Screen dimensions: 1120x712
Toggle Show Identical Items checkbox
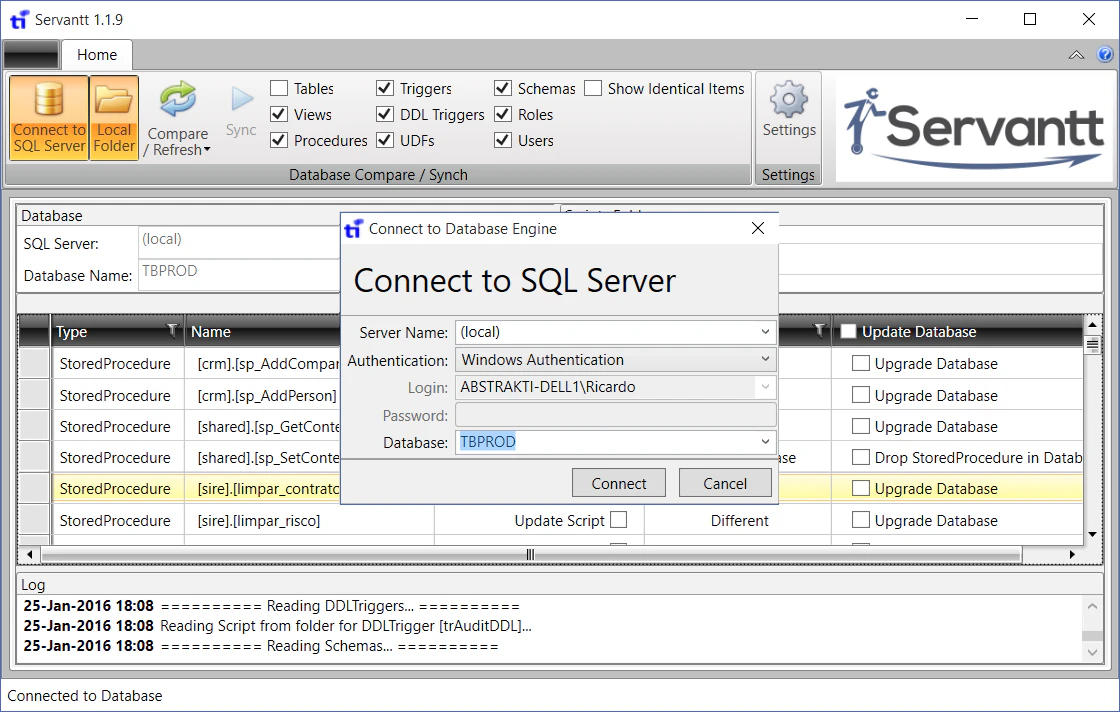[x=593, y=89]
